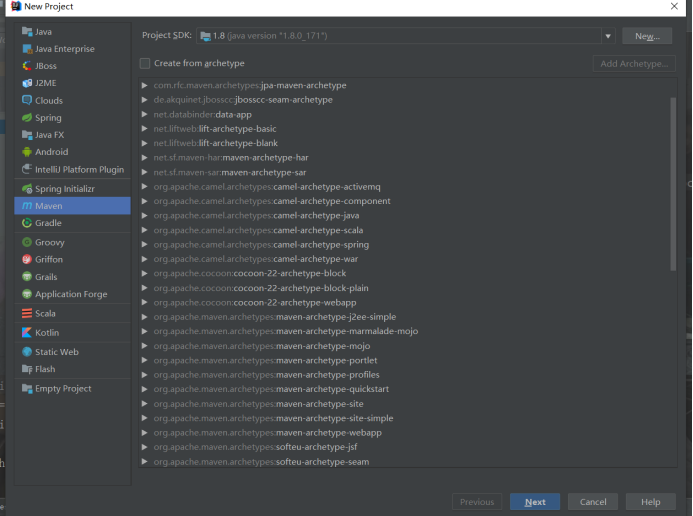Pick the Grails icon
693x516 pixels.
point(27,277)
